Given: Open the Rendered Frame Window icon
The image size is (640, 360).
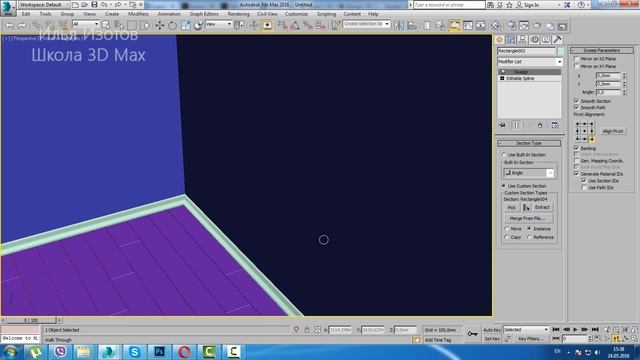Looking at the screenshot, I should [x=524, y=25].
